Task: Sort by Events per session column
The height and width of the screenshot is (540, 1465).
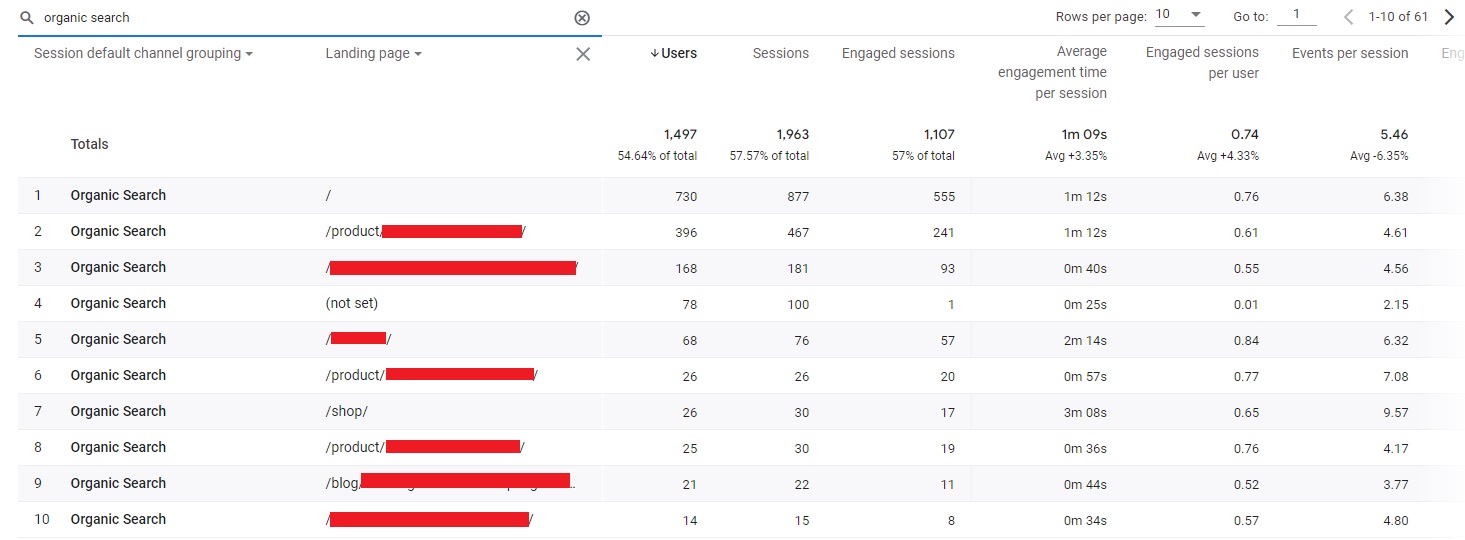Action: coord(1349,54)
